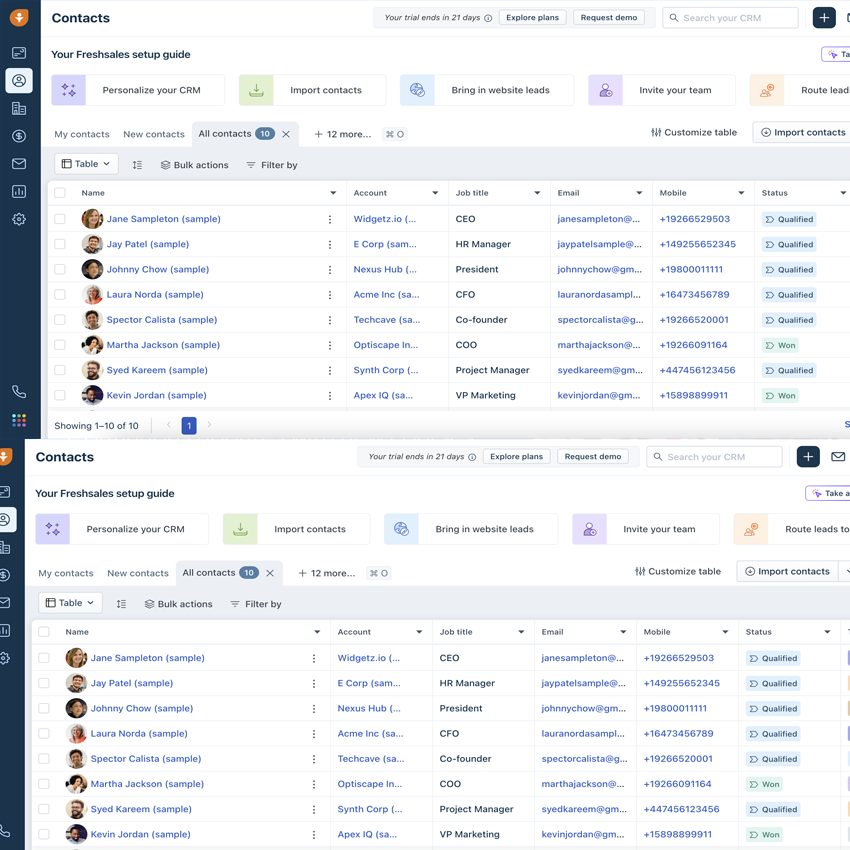This screenshot has width=850, height=850.
Task: Toggle select-all checkbox in upper table header
Action: pos(60,193)
